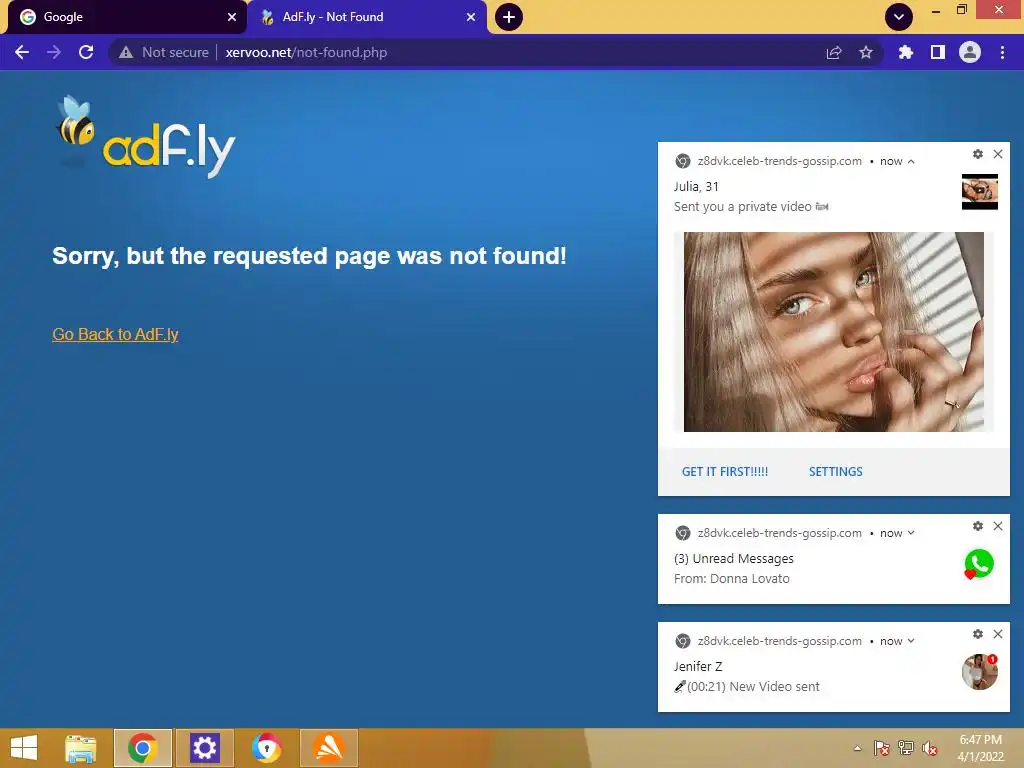Follow the Go Back to AdF.ly link
Screen dimensions: 1024x768
[x=115, y=334]
